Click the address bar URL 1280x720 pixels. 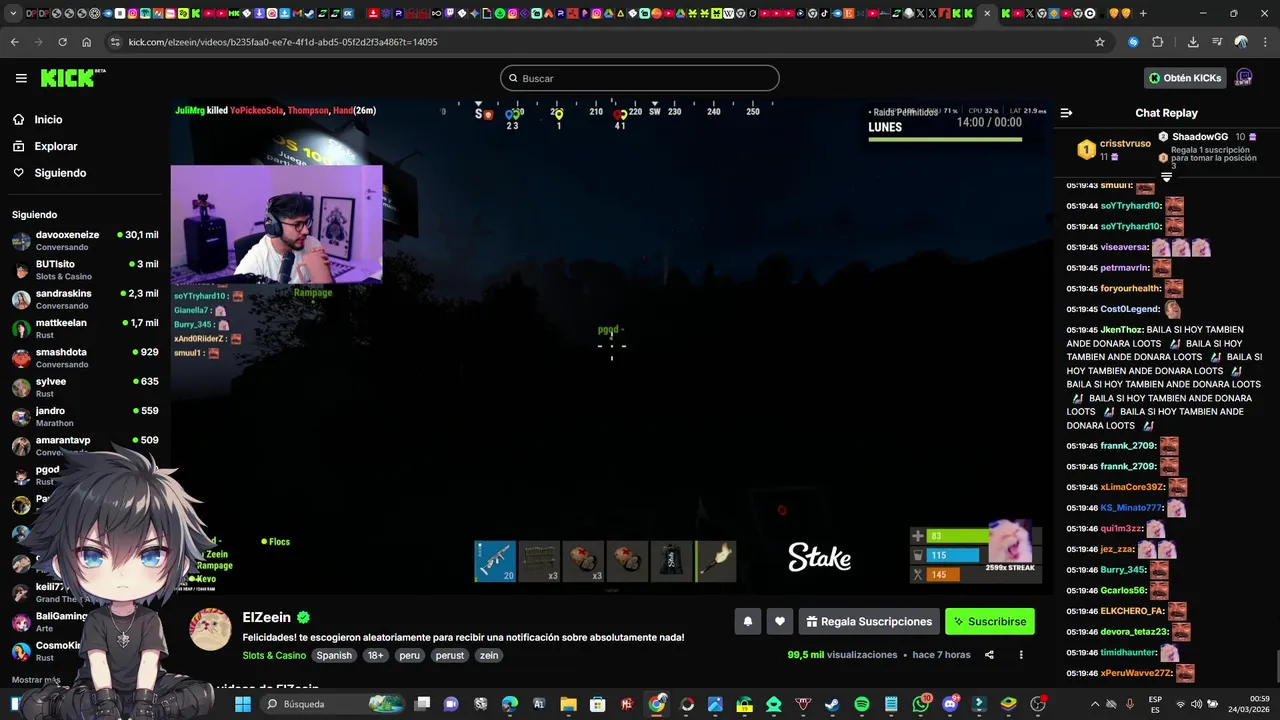click(x=283, y=42)
